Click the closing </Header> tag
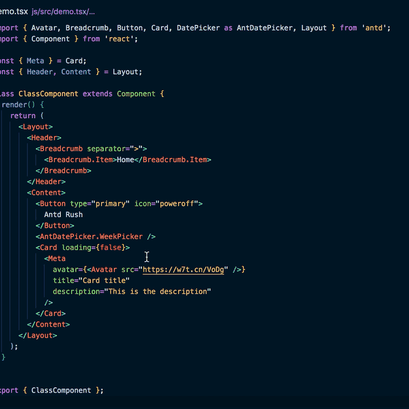 click(x=46, y=182)
